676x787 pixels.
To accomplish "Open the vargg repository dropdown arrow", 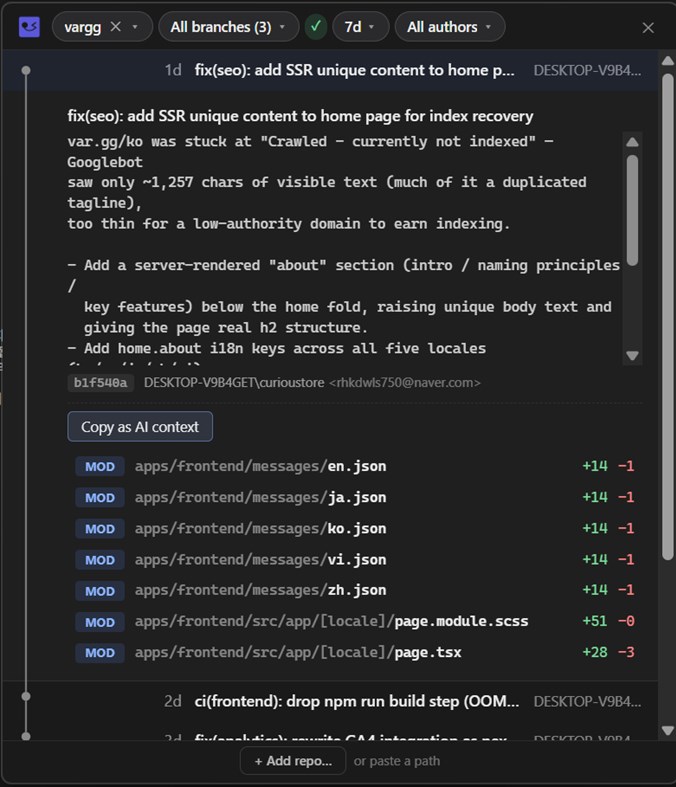I will 135,27.
